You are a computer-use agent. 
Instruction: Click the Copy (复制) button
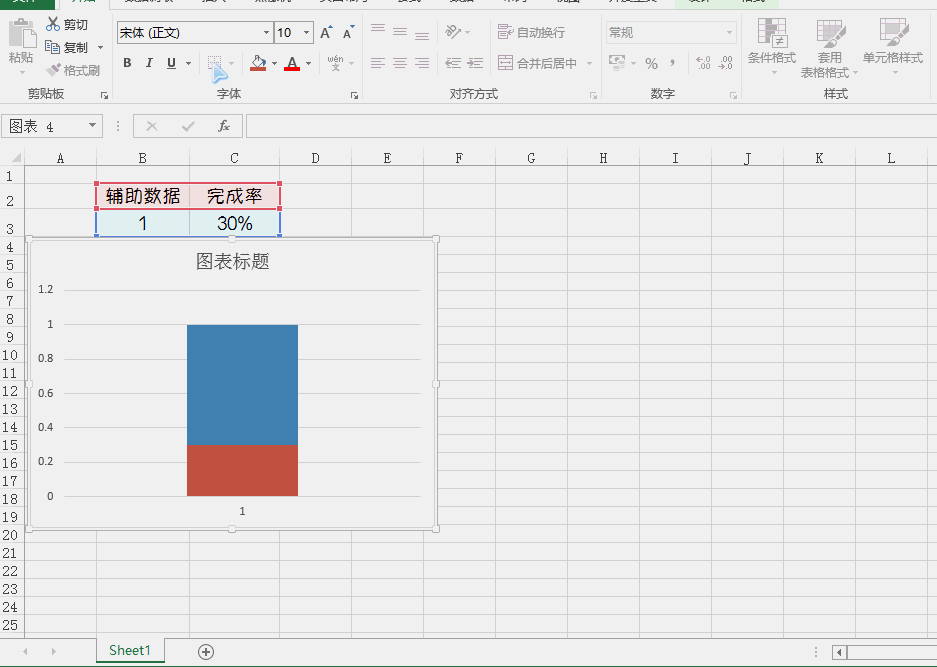point(67,47)
